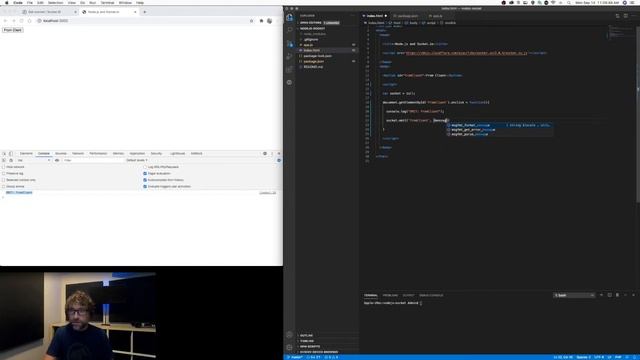Enable Log XMLHttpRequests checkbox
640x360 pixels.
point(145,167)
